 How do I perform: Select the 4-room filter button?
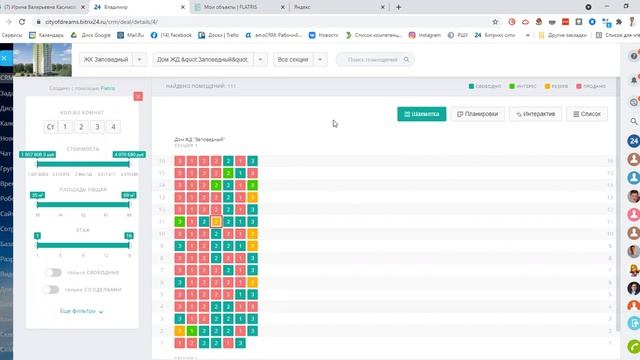click(x=113, y=127)
